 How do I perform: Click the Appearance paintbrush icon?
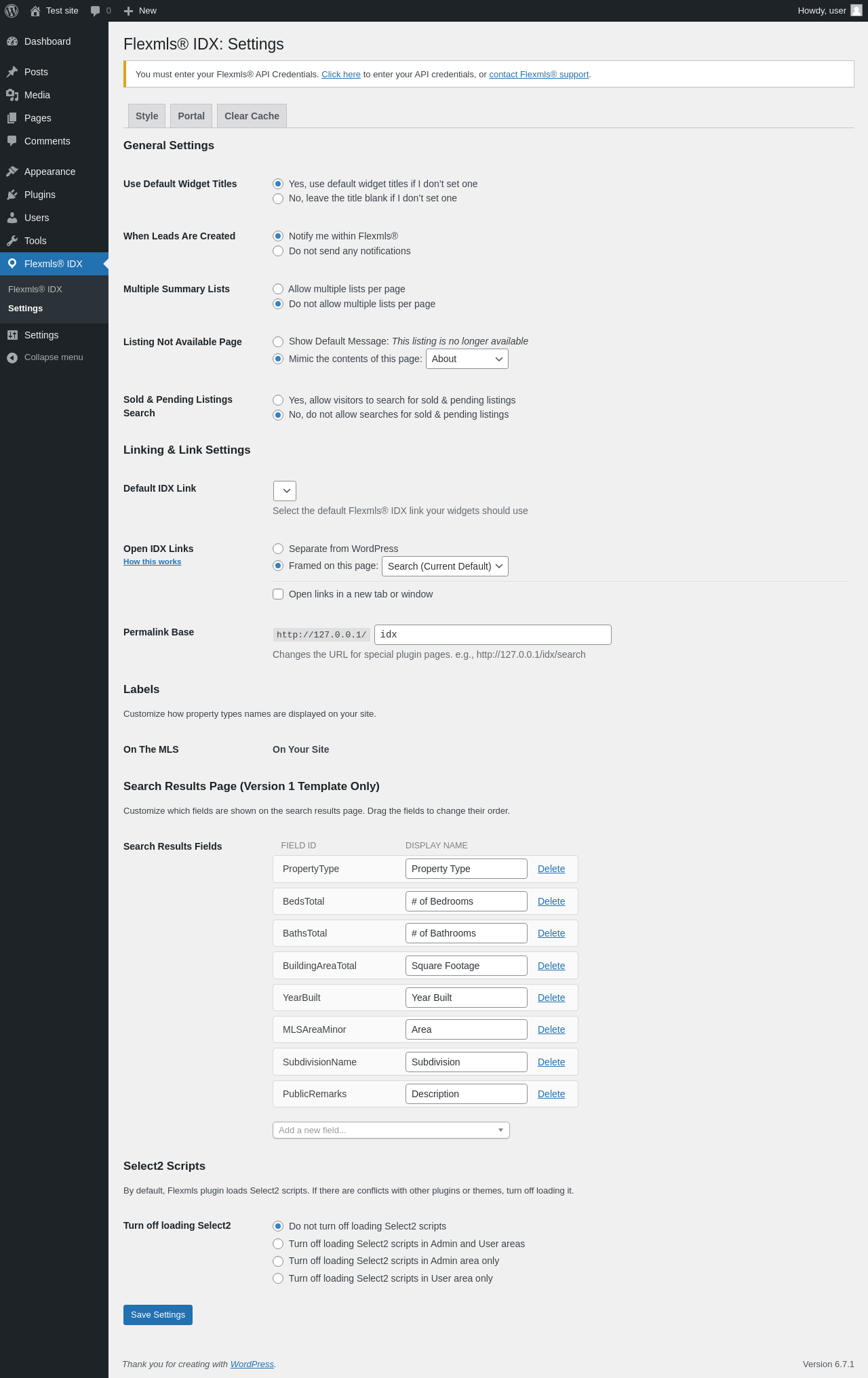12,172
